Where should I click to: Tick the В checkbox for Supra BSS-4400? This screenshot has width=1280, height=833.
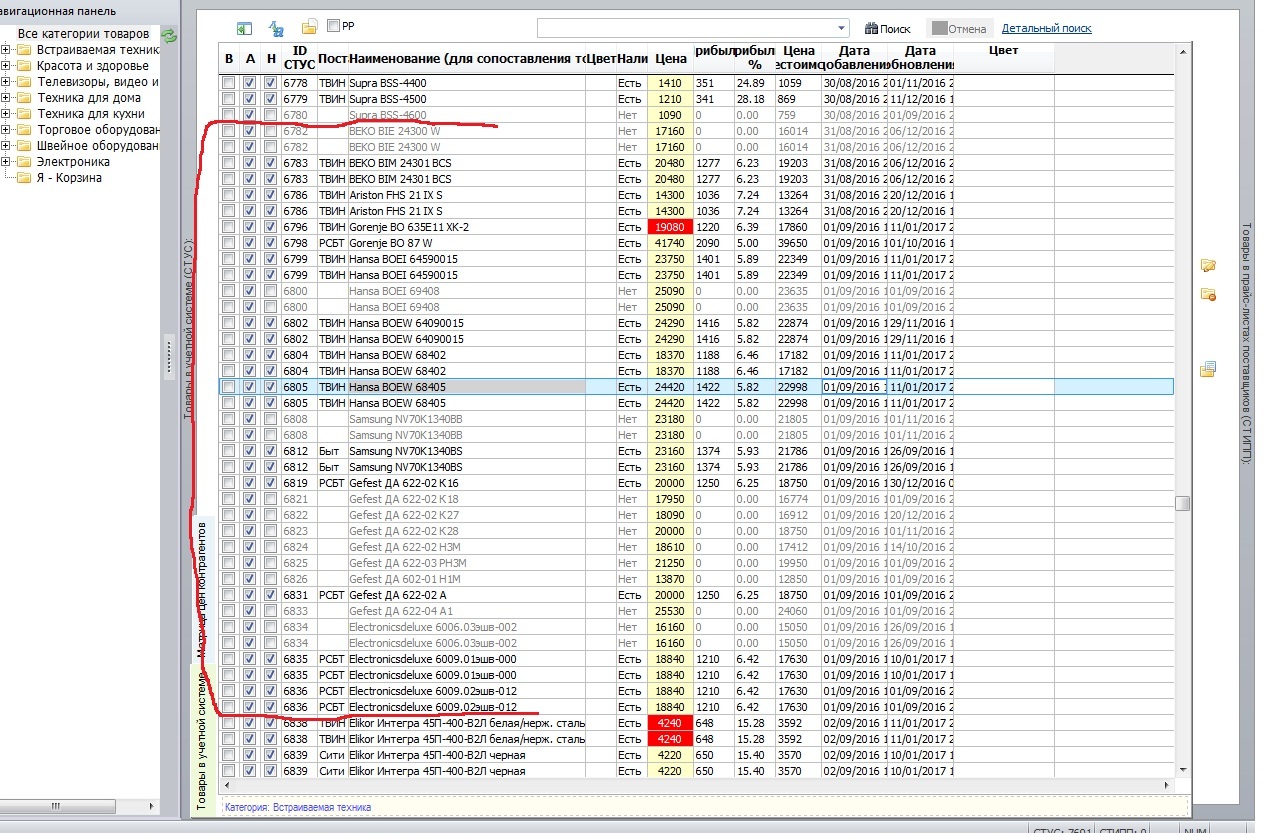point(229,83)
